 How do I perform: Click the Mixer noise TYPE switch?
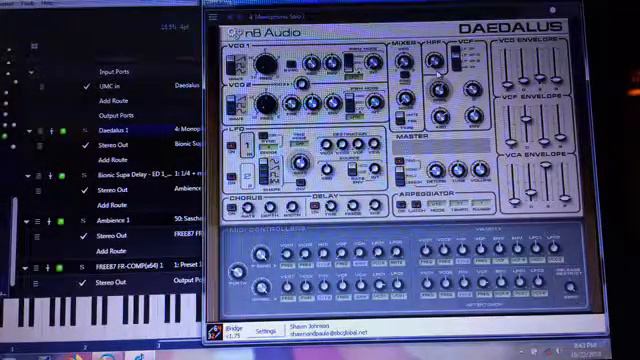400,119
